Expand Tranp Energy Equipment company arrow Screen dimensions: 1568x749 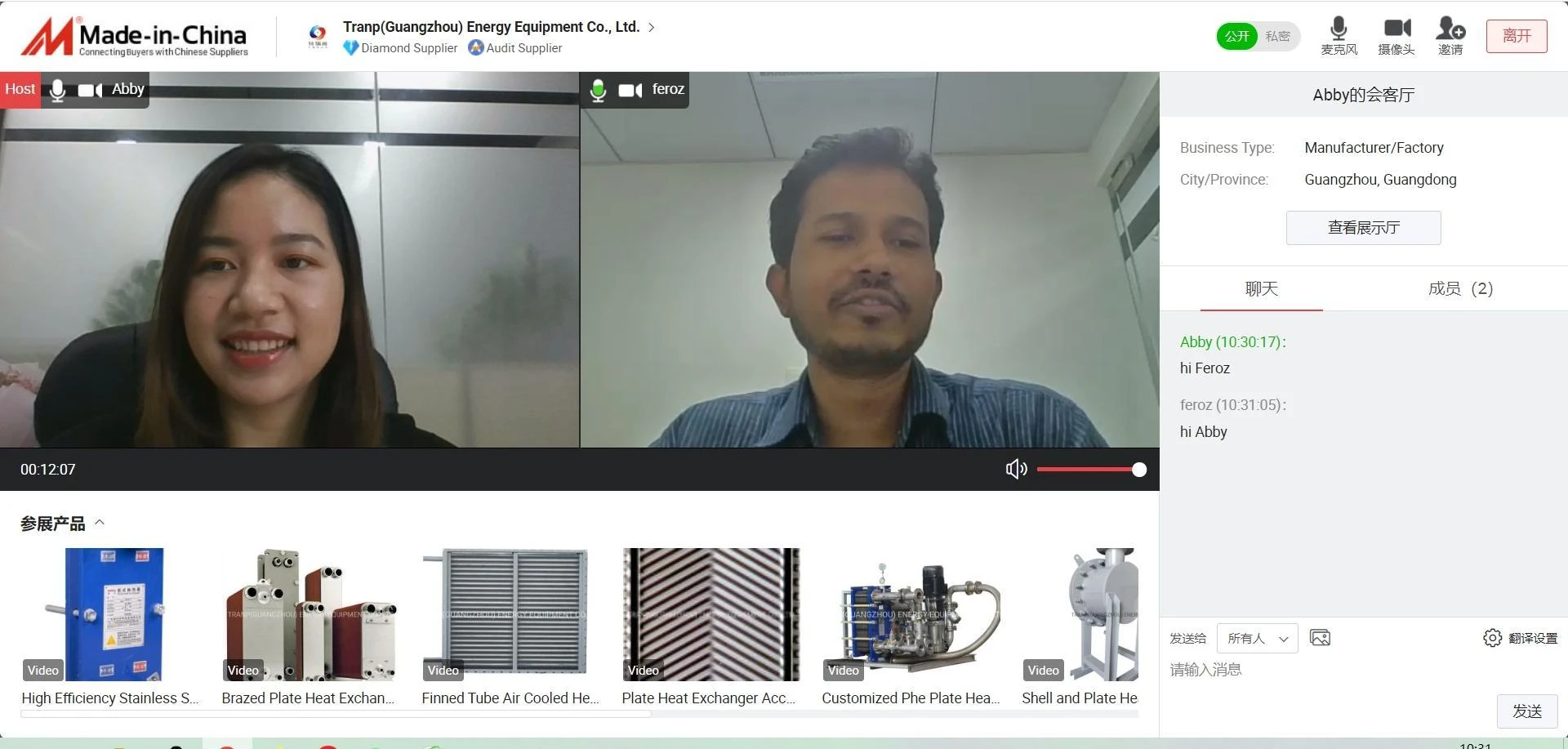point(651,27)
